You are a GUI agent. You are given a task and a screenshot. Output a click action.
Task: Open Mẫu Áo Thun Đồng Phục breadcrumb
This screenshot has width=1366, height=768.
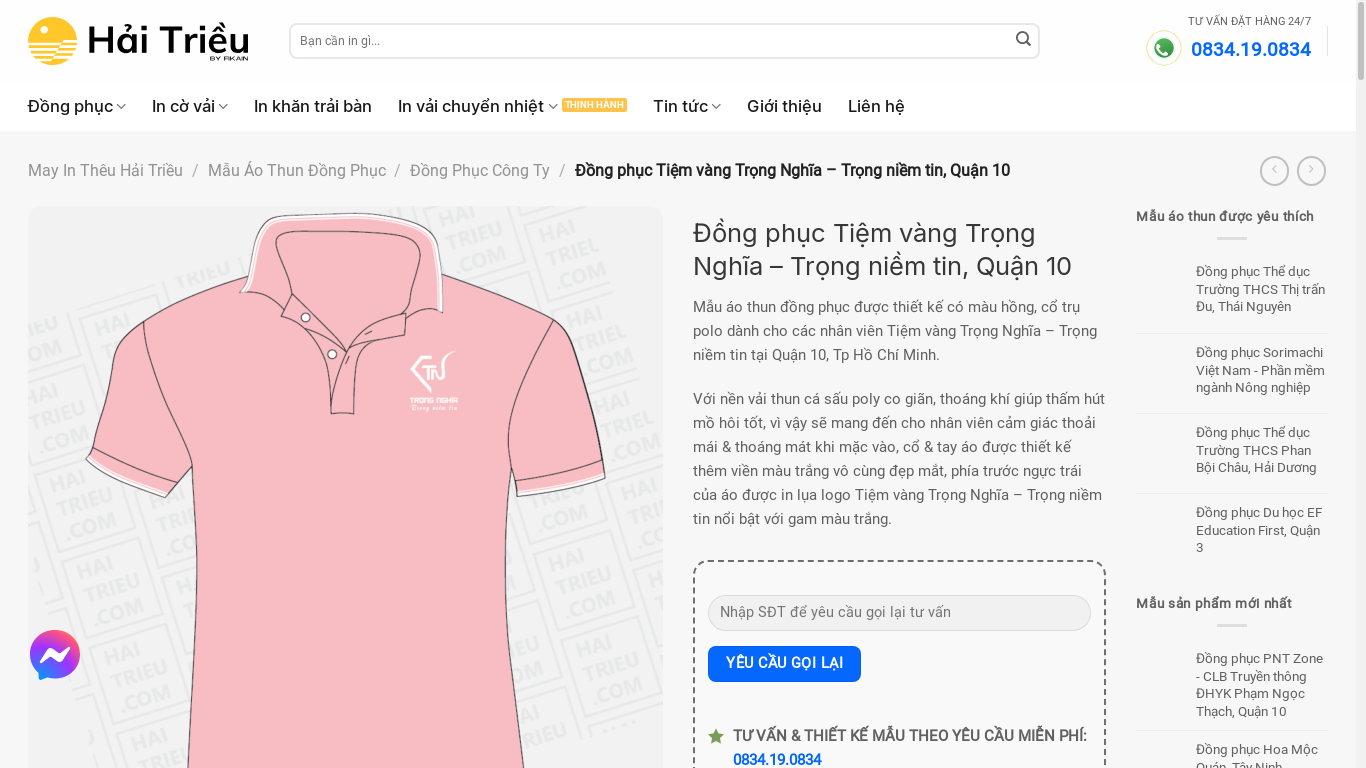[297, 170]
